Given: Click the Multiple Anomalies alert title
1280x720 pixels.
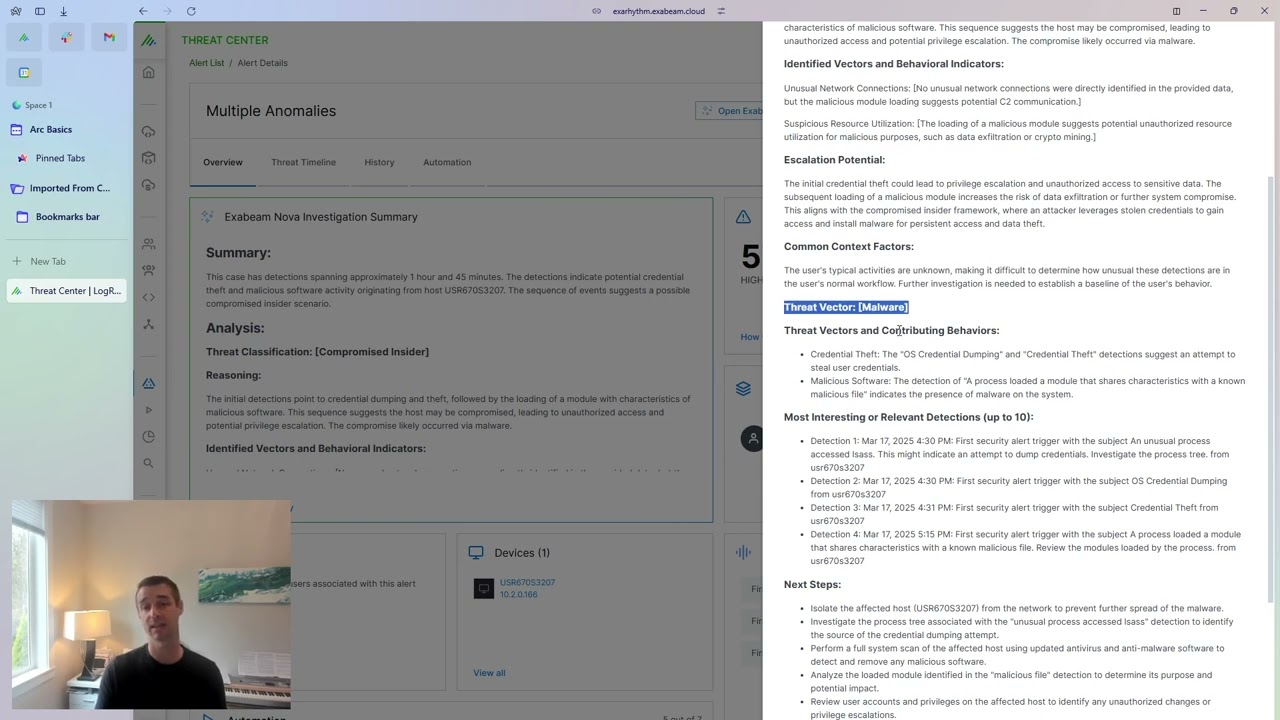Looking at the screenshot, I should click(x=271, y=111).
